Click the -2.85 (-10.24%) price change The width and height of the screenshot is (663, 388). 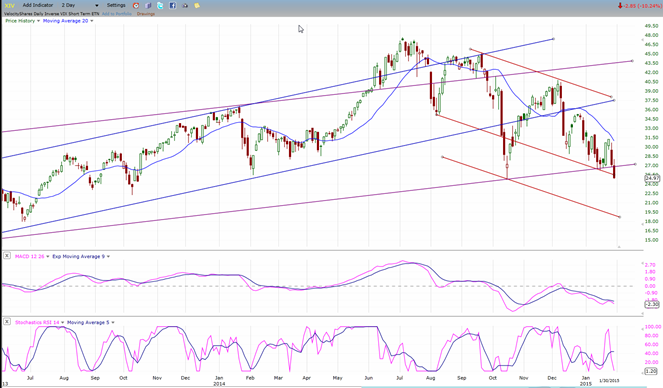[639, 5]
